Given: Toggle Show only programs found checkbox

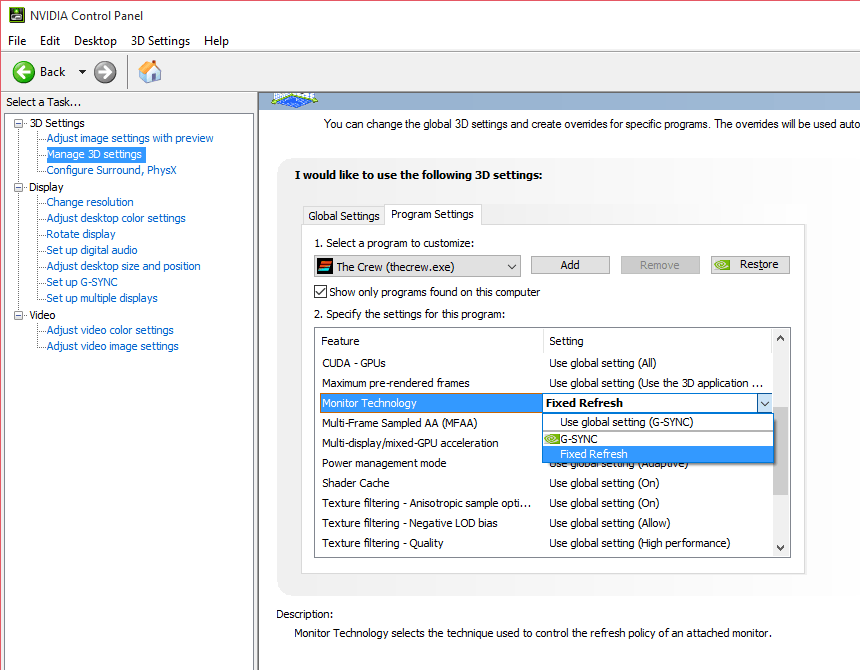Looking at the screenshot, I should pyautogui.click(x=321, y=292).
